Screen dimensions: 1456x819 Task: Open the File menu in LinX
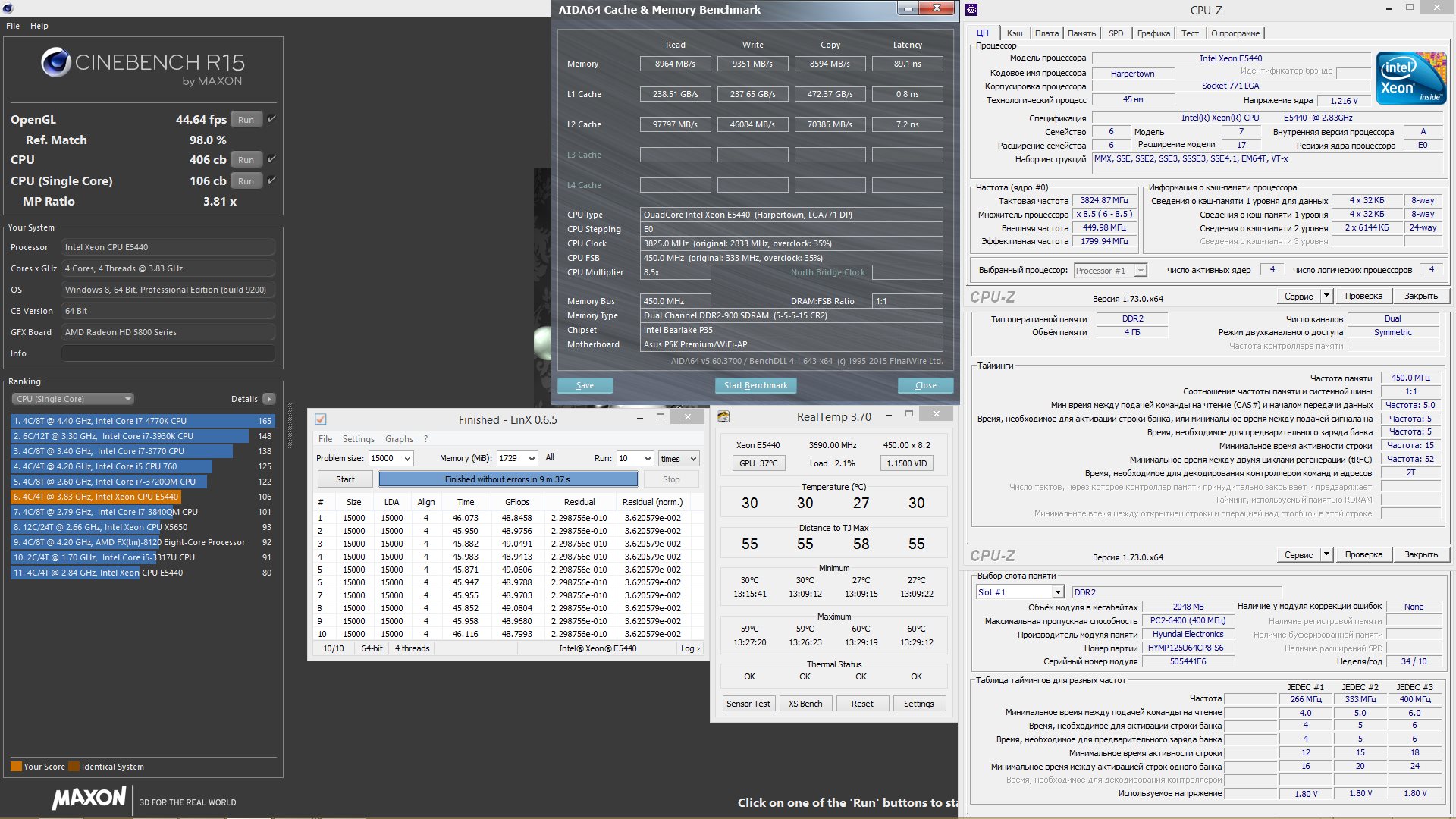coord(325,439)
